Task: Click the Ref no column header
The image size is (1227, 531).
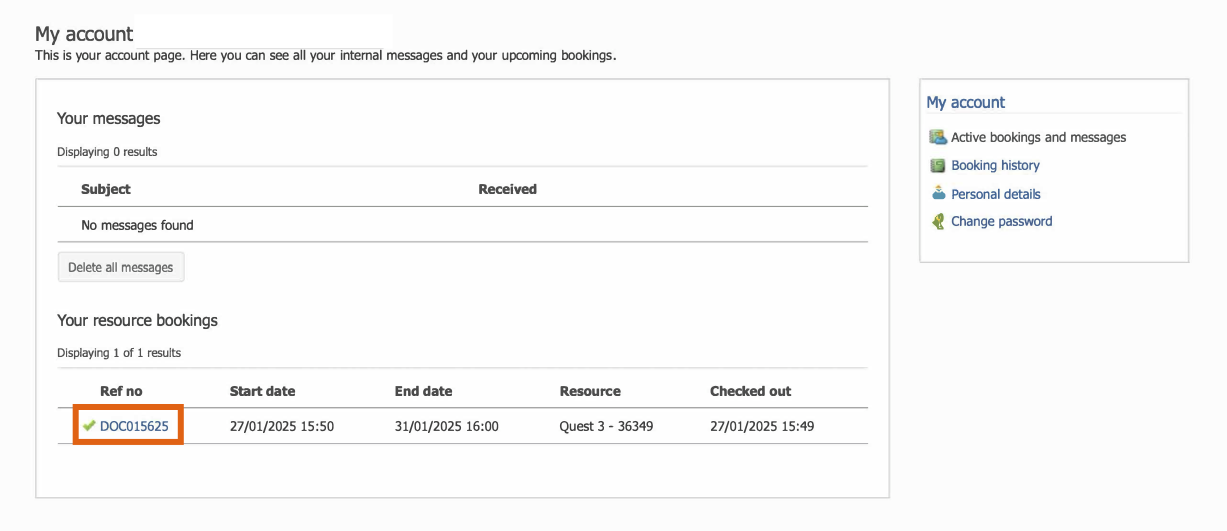Action: tap(121, 391)
